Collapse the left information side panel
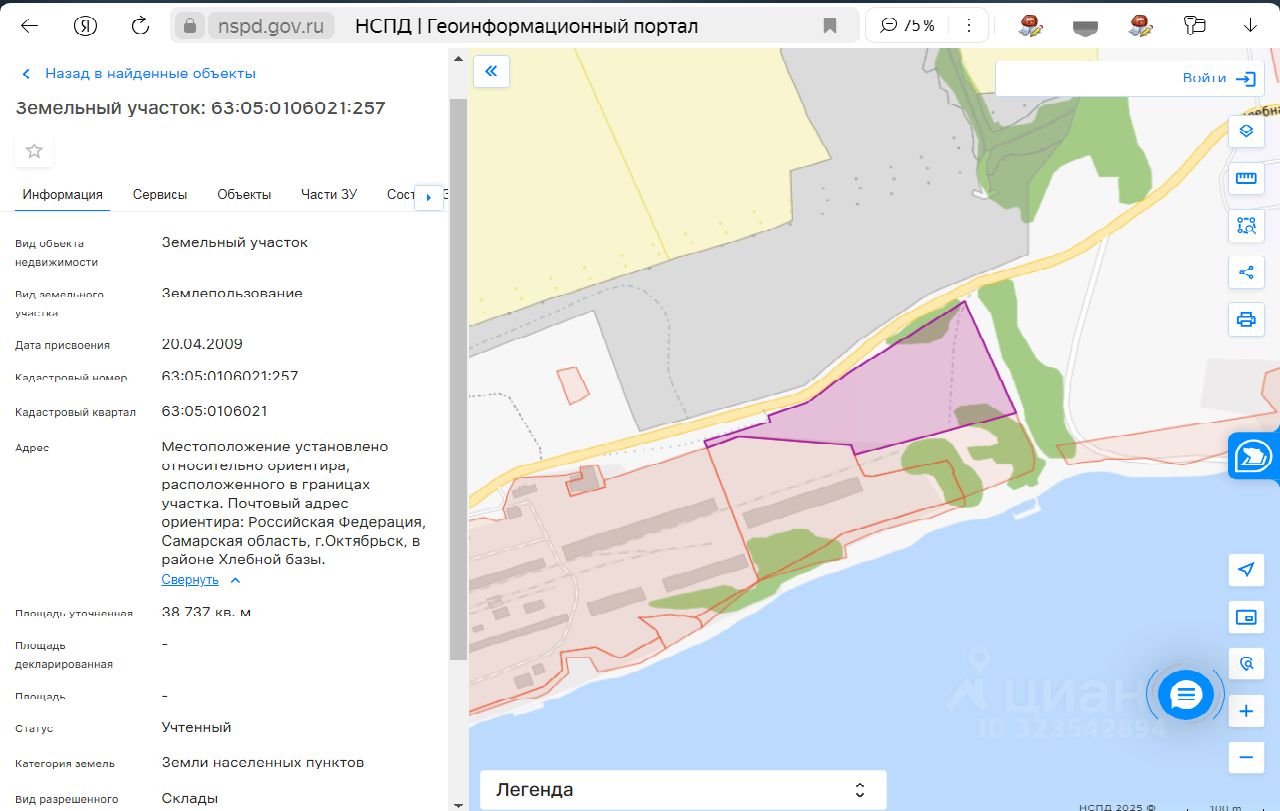This screenshot has width=1280, height=811. pyautogui.click(x=491, y=71)
